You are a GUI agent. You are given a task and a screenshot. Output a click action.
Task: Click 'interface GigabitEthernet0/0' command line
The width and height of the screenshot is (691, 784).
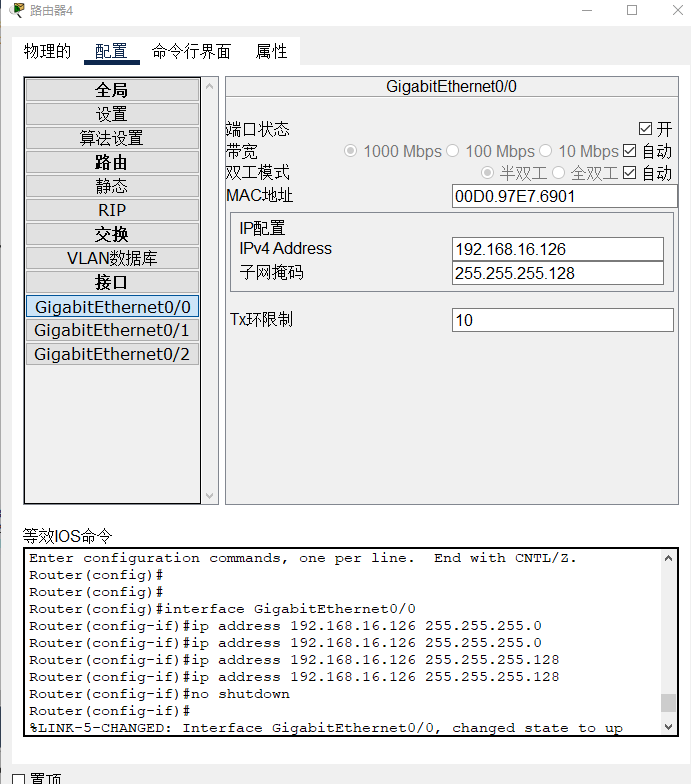point(222,609)
